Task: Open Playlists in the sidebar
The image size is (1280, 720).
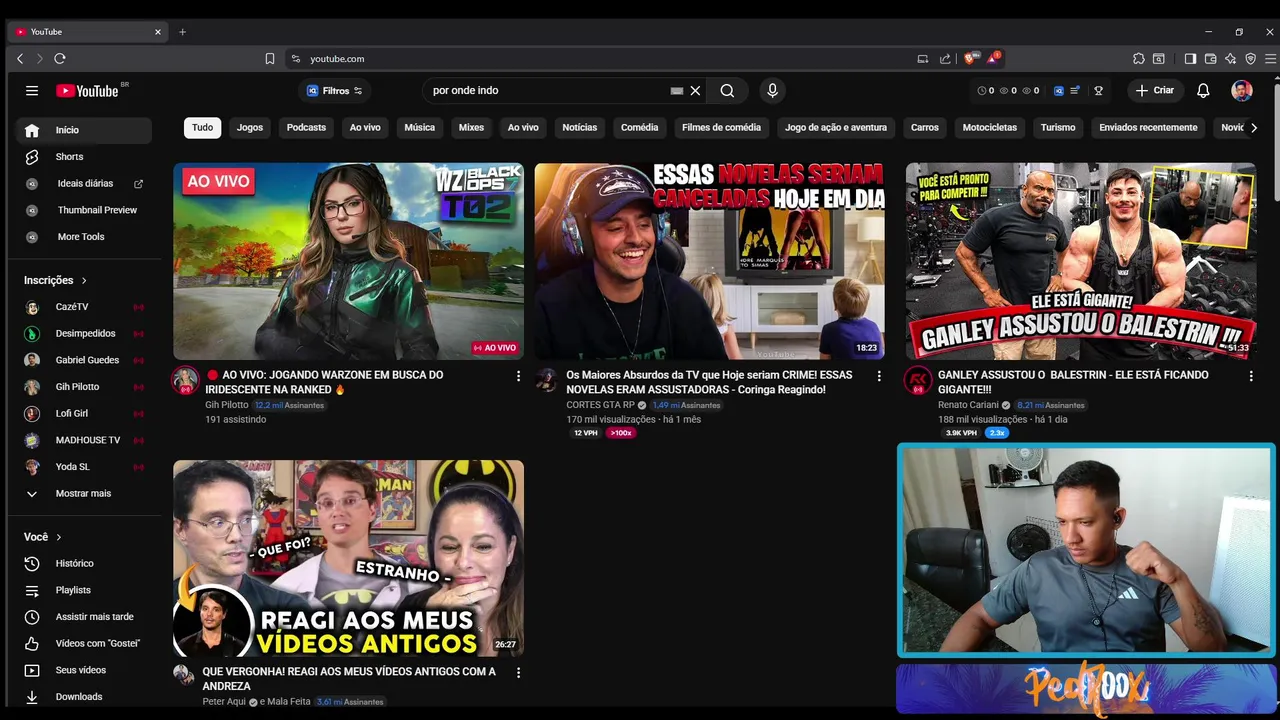Action: click(84, 591)
